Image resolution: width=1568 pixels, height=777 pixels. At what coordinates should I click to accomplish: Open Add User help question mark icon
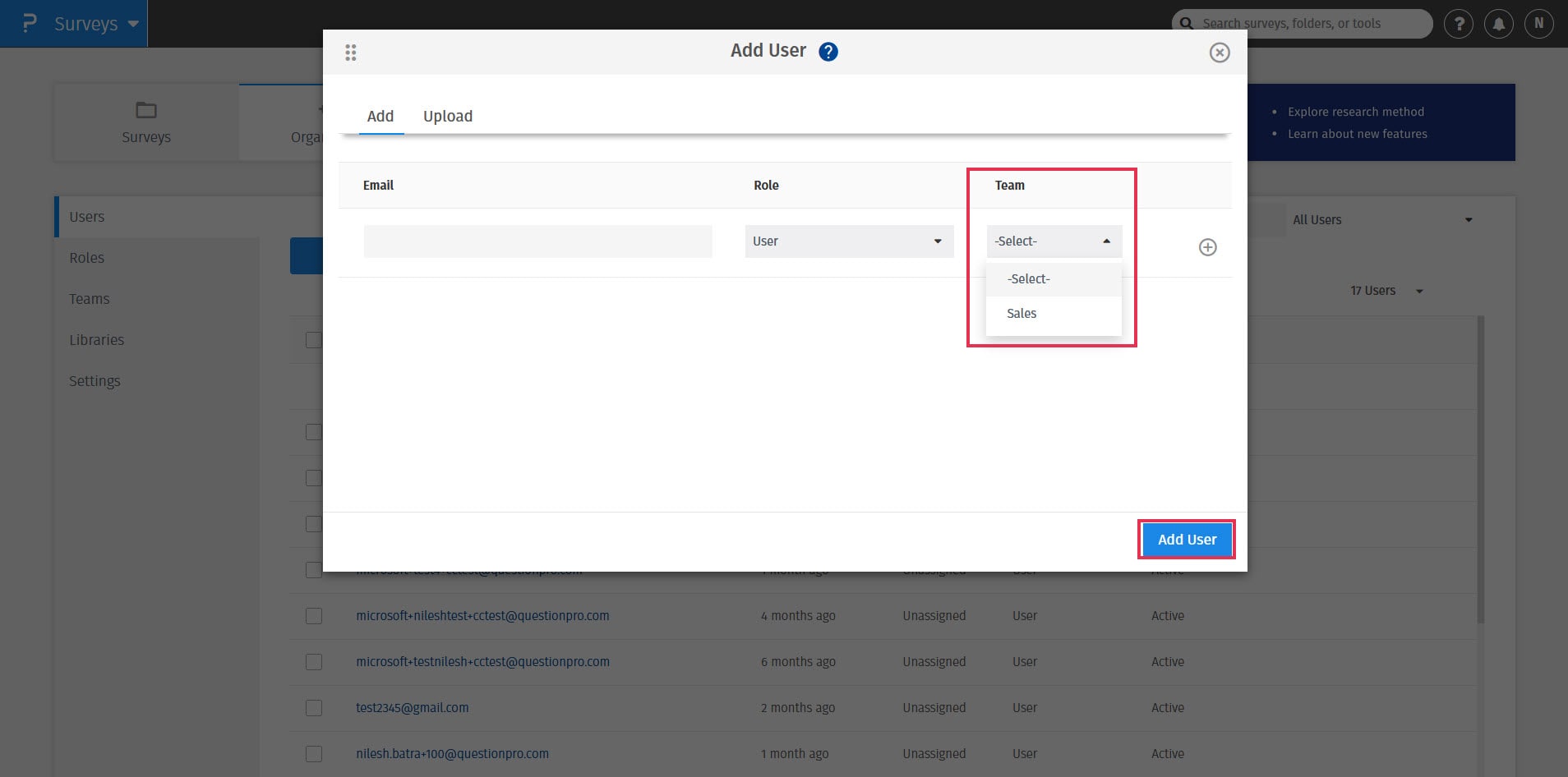[828, 52]
